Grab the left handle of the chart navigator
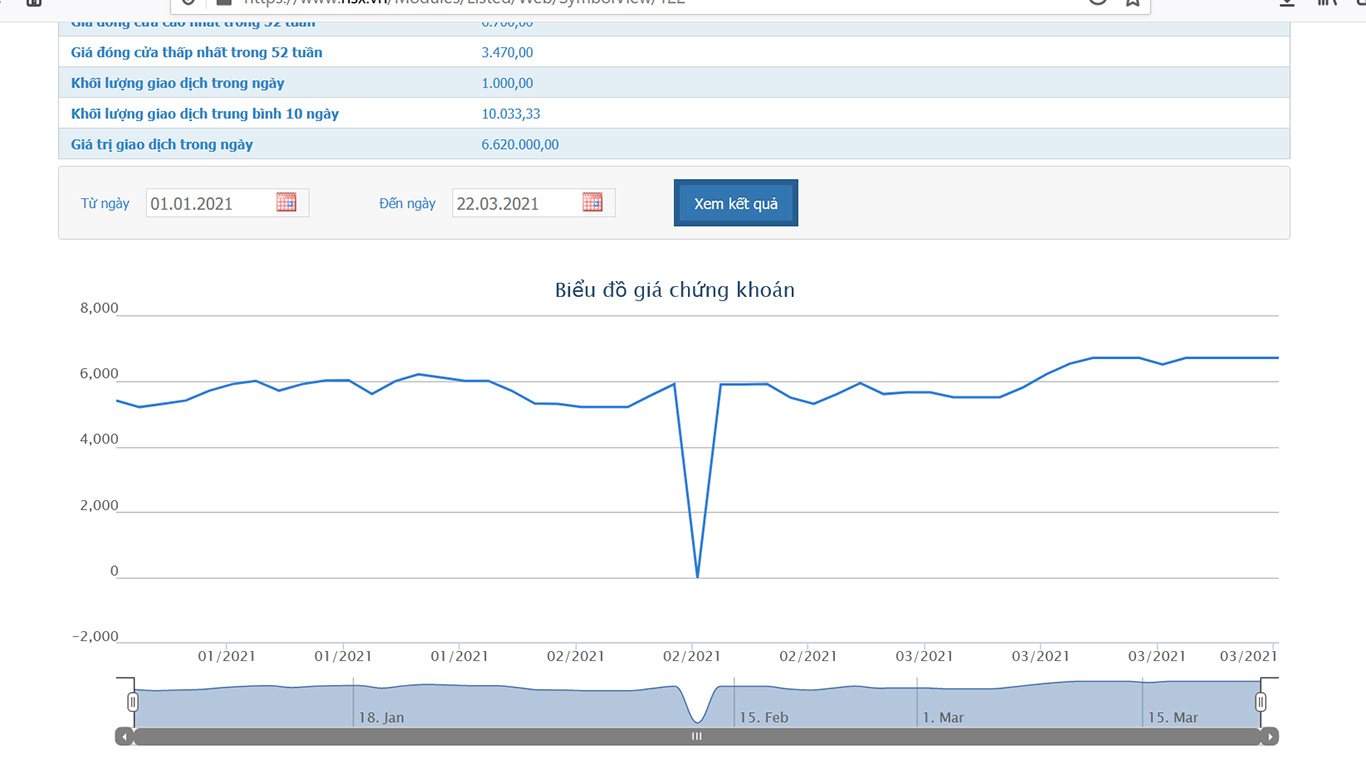The image size is (1366, 767). coord(132,702)
